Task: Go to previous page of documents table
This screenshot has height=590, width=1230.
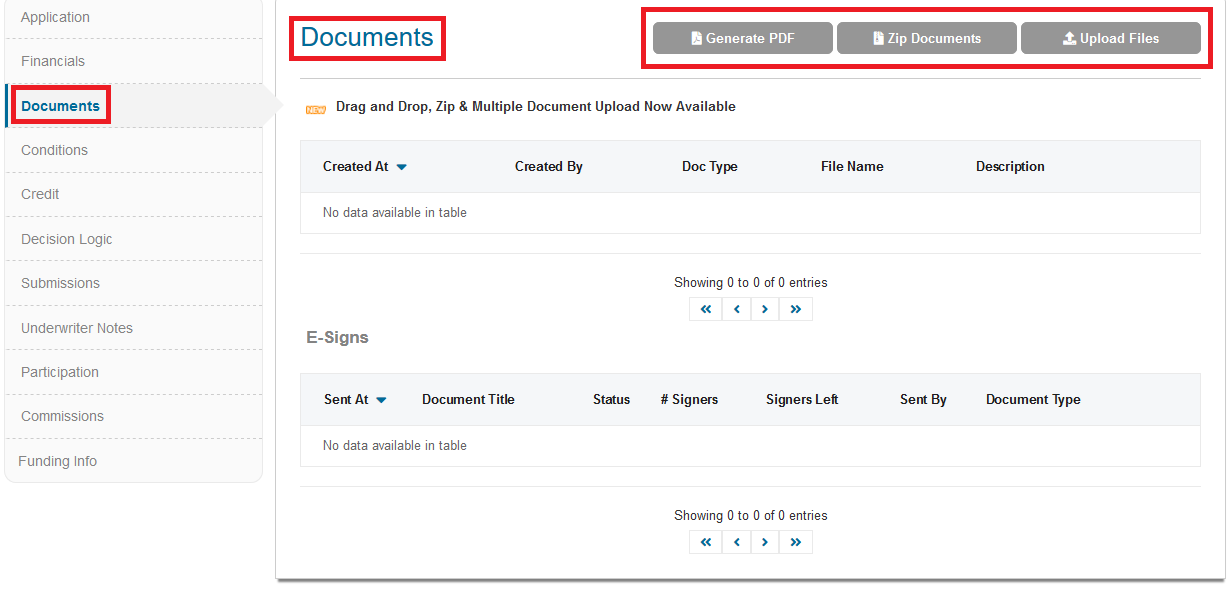Action: (x=736, y=309)
